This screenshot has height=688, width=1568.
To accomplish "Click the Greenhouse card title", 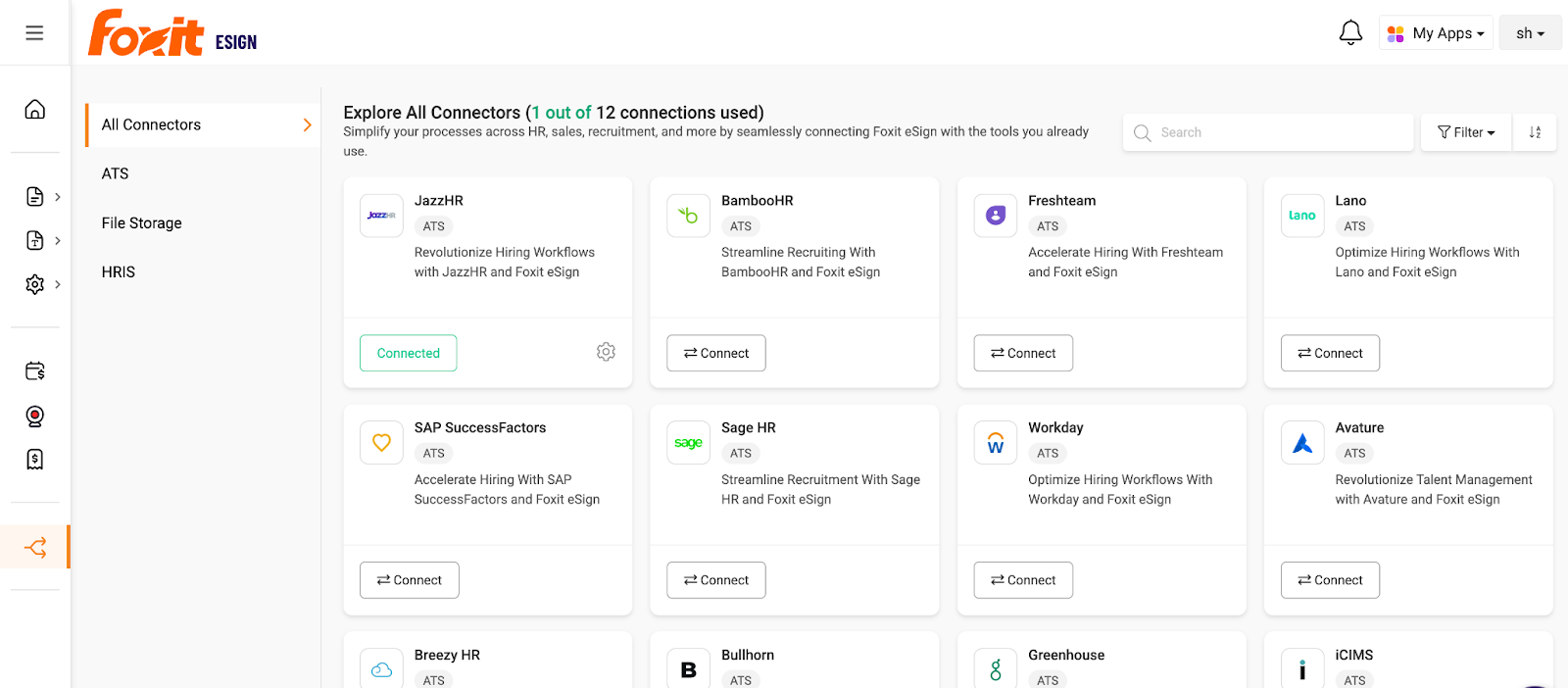I will [1066, 656].
